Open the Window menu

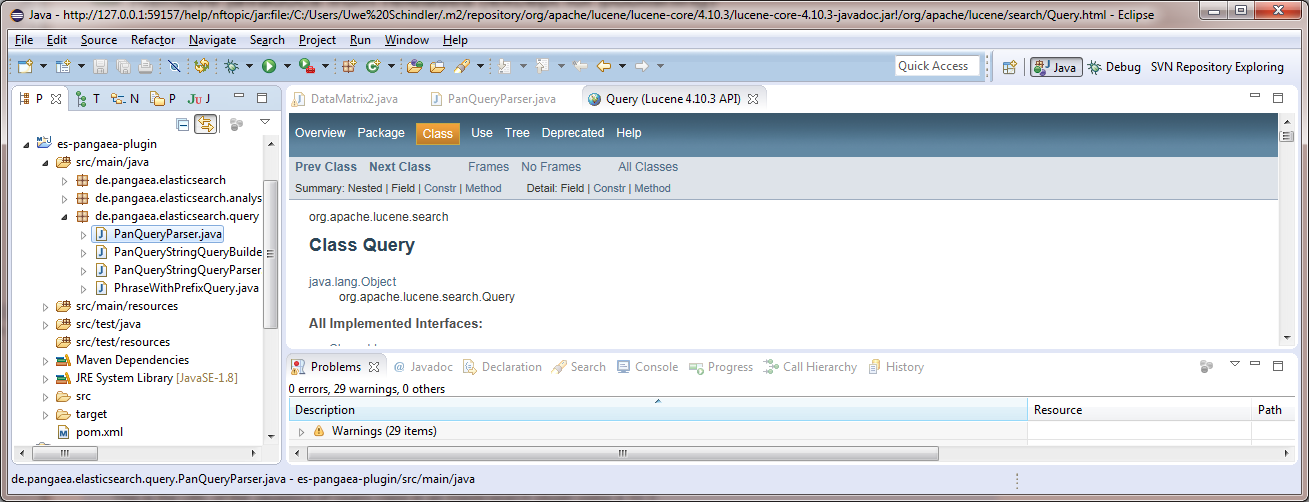tap(406, 40)
